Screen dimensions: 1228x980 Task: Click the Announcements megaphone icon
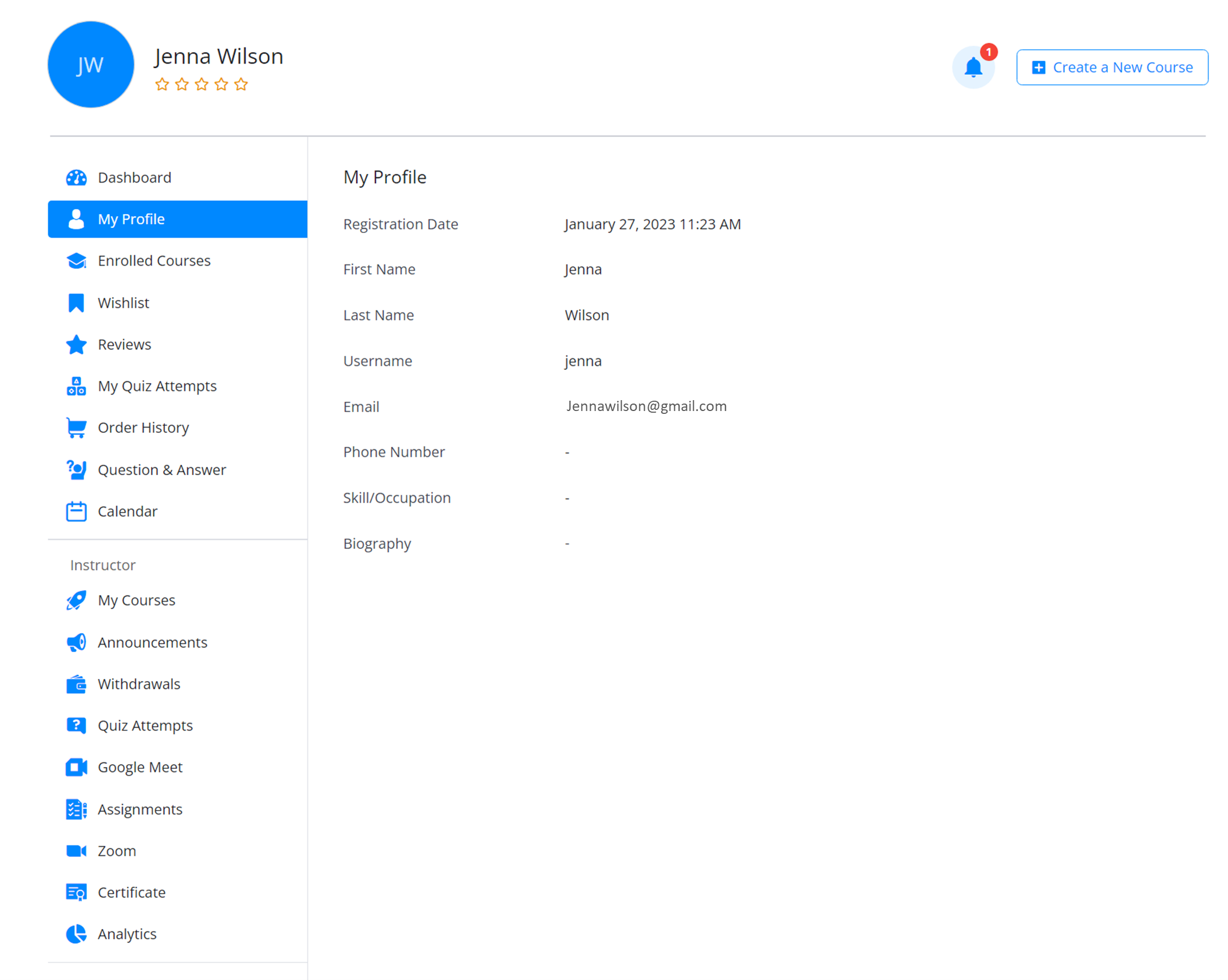point(76,642)
